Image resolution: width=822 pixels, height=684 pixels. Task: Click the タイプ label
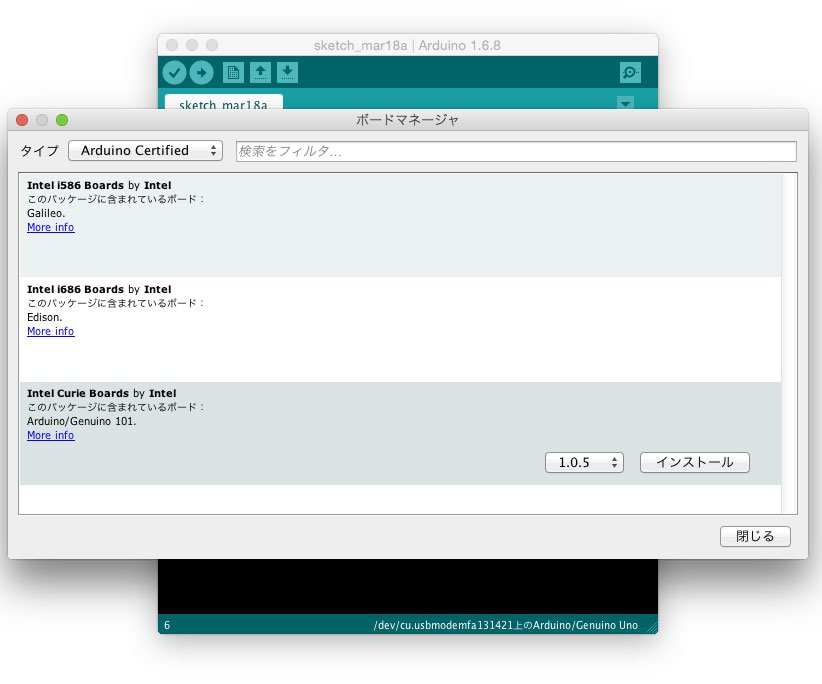(x=39, y=151)
